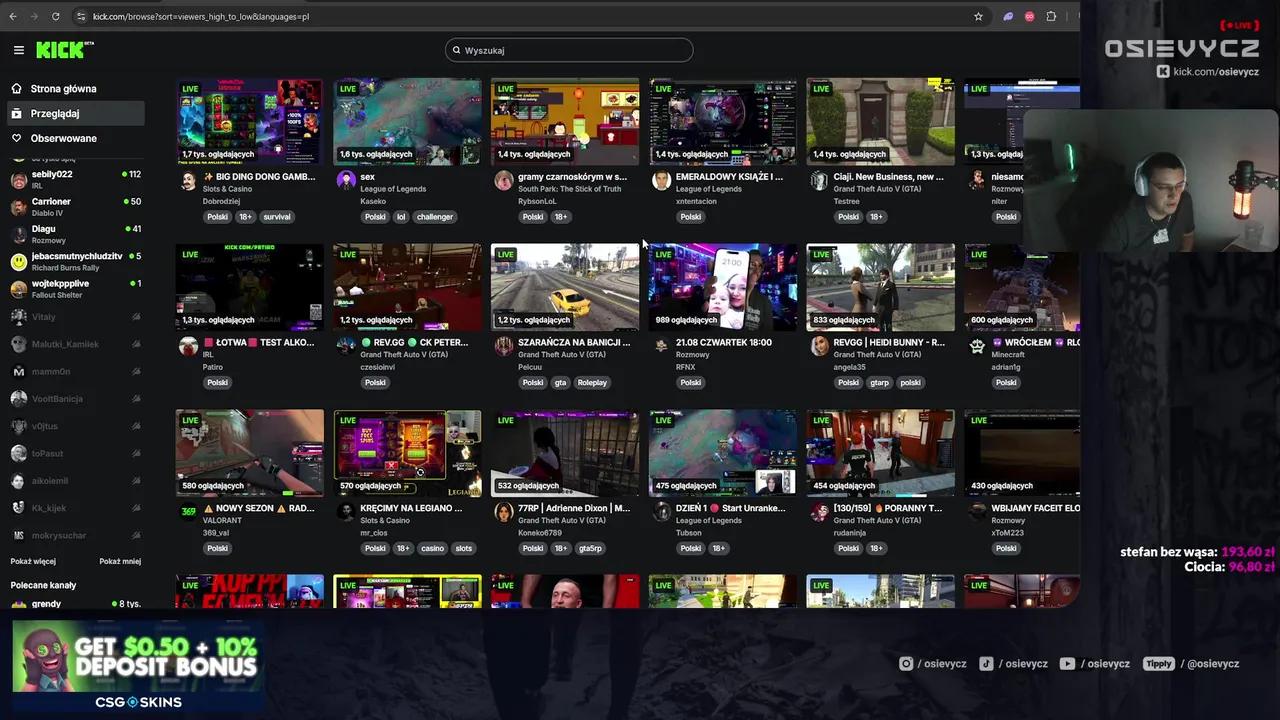Select the 'casino' tag under mr_cios stream
This screenshot has width=1280, height=720.
(x=432, y=548)
